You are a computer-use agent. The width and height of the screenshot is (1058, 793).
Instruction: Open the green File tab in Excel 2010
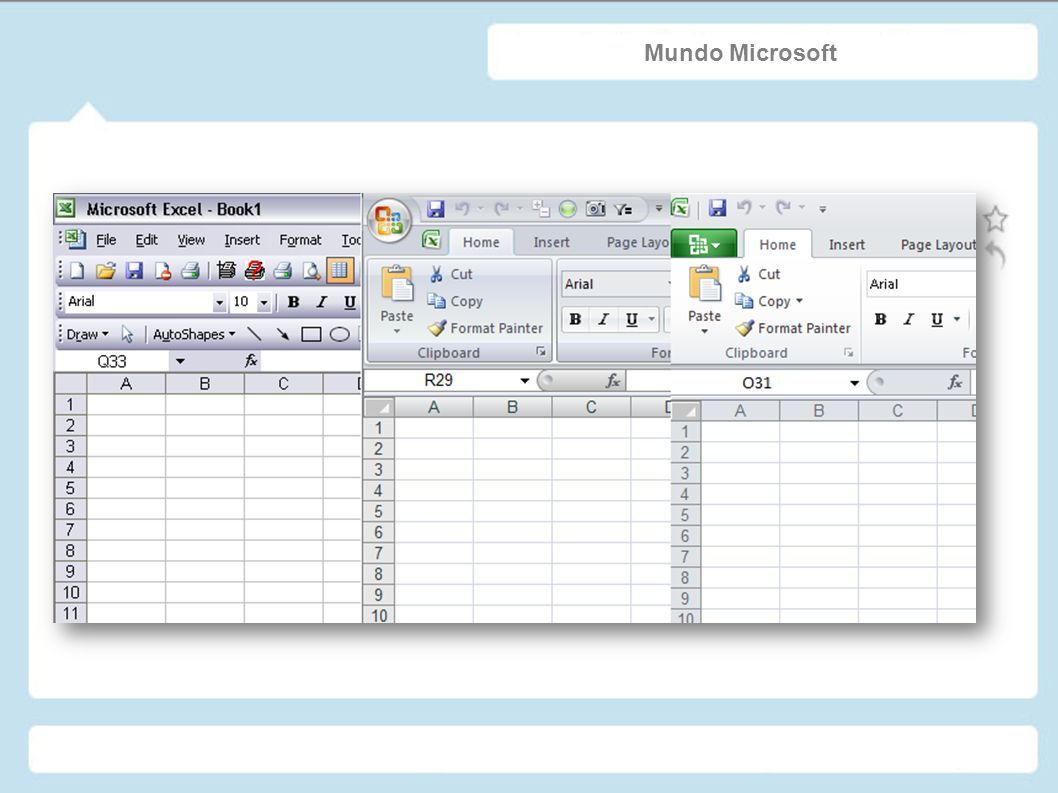pyautogui.click(x=704, y=244)
